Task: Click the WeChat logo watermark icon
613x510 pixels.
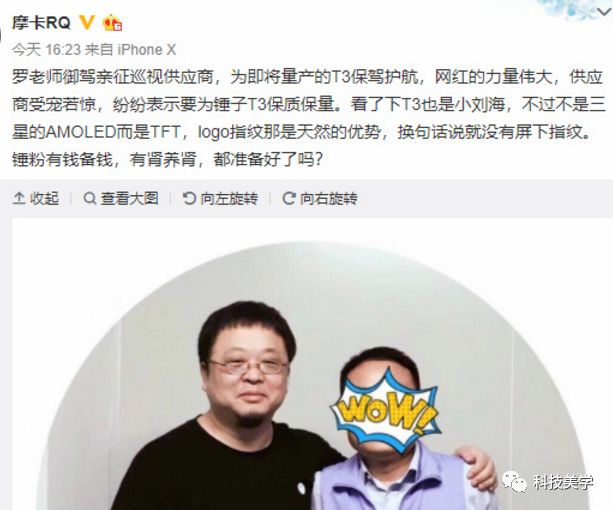Action: point(515,481)
